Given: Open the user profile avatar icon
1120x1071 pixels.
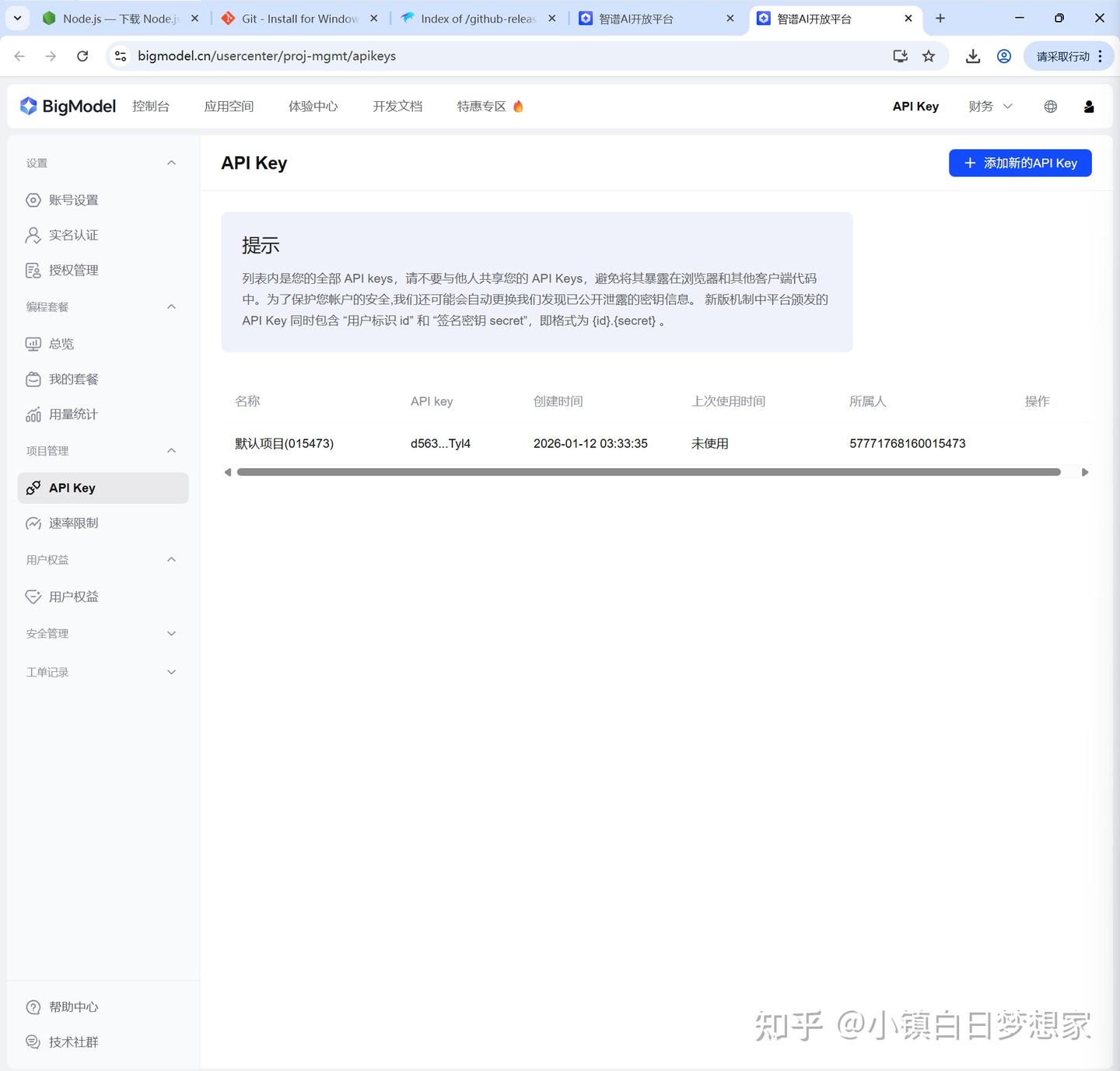Looking at the screenshot, I should (x=1089, y=107).
